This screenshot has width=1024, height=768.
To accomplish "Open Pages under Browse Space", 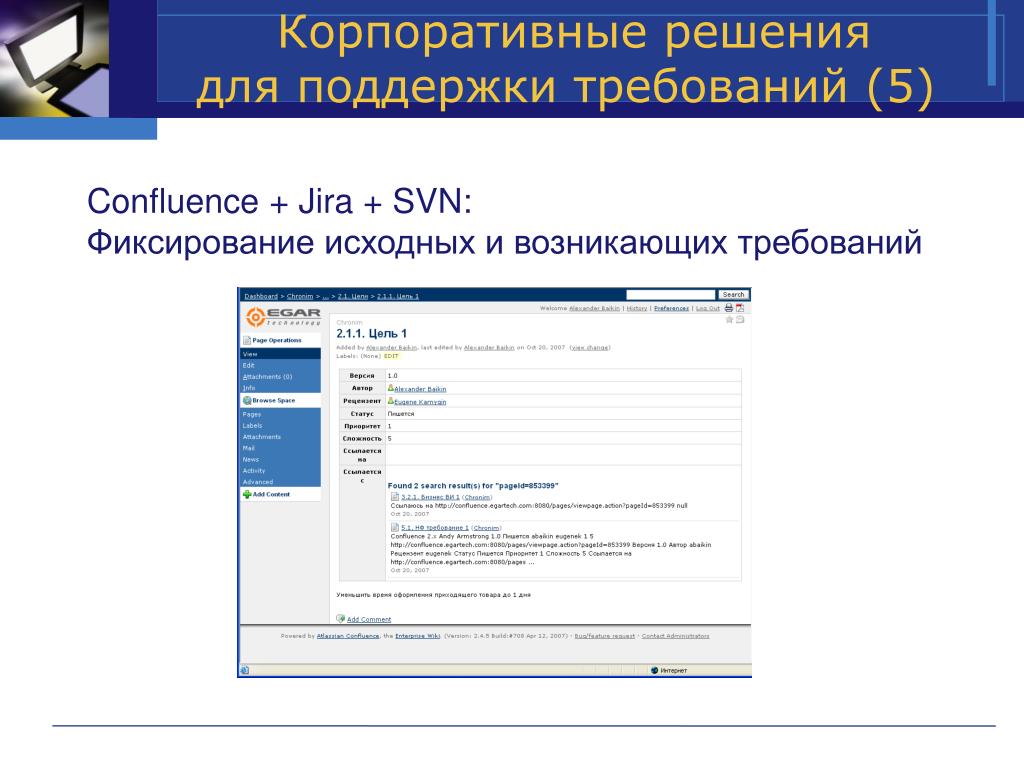I will coord(251,415).
